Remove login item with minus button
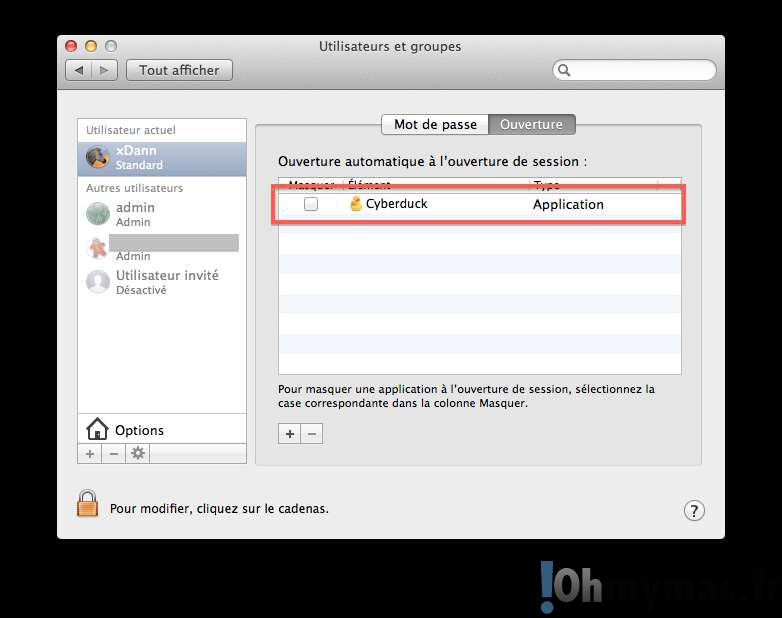This screenshot has height=618, width=782. pos(312,434)
